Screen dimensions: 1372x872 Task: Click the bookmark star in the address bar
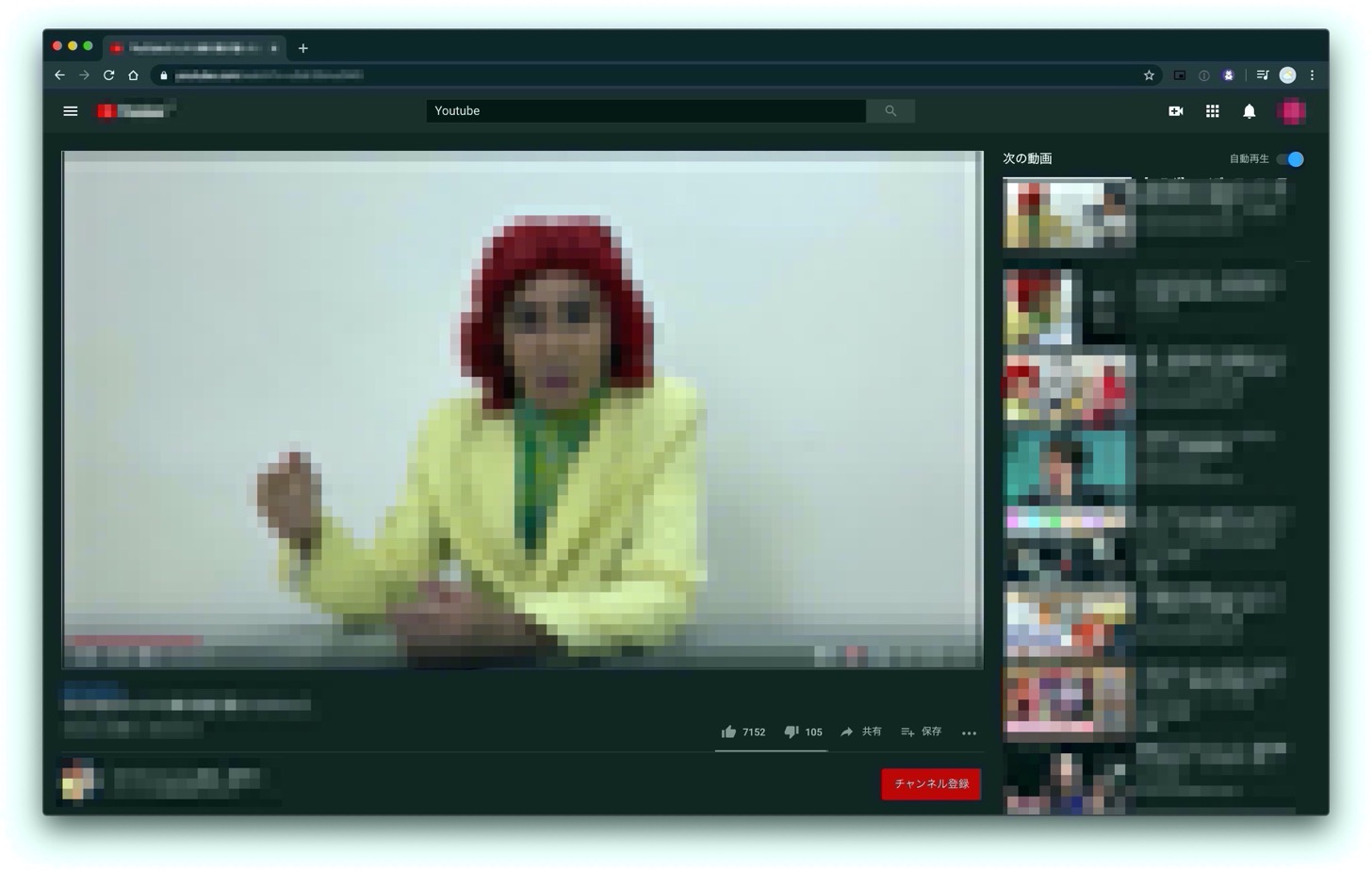(1149, 74)
